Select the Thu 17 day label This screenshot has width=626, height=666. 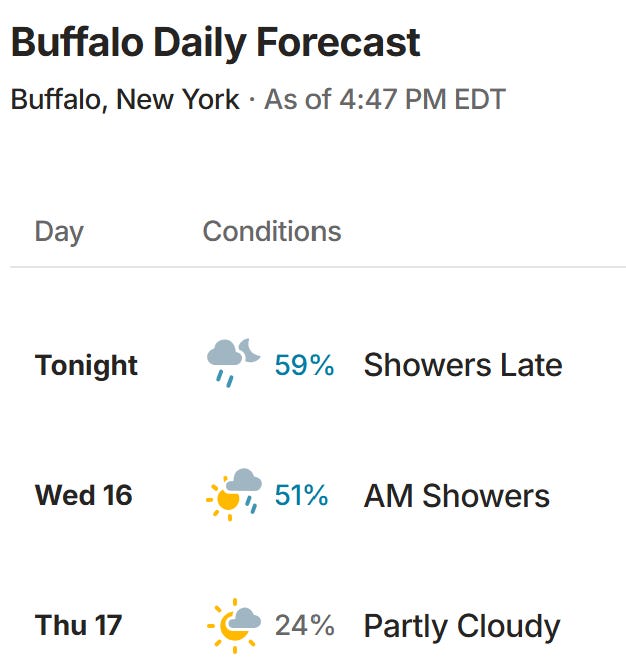point(79,625)
